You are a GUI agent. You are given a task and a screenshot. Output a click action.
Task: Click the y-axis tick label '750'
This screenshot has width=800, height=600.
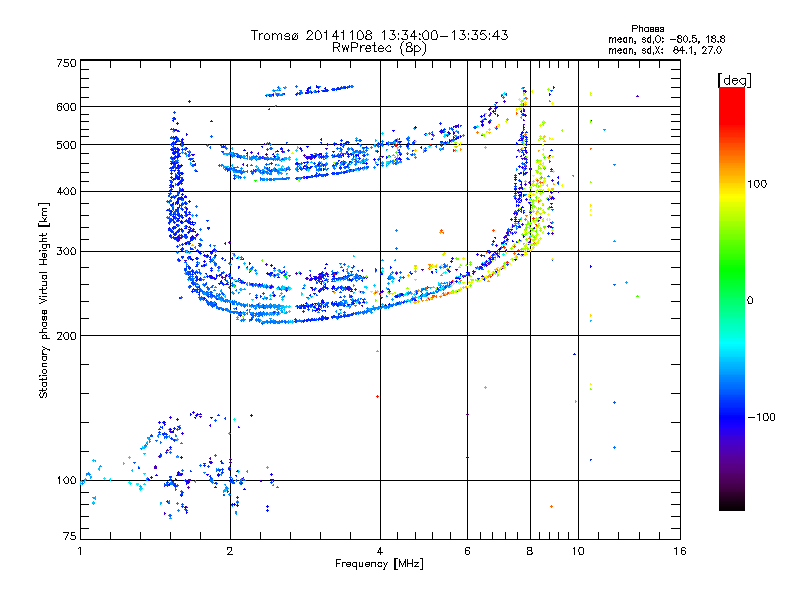tap(66, 63)
